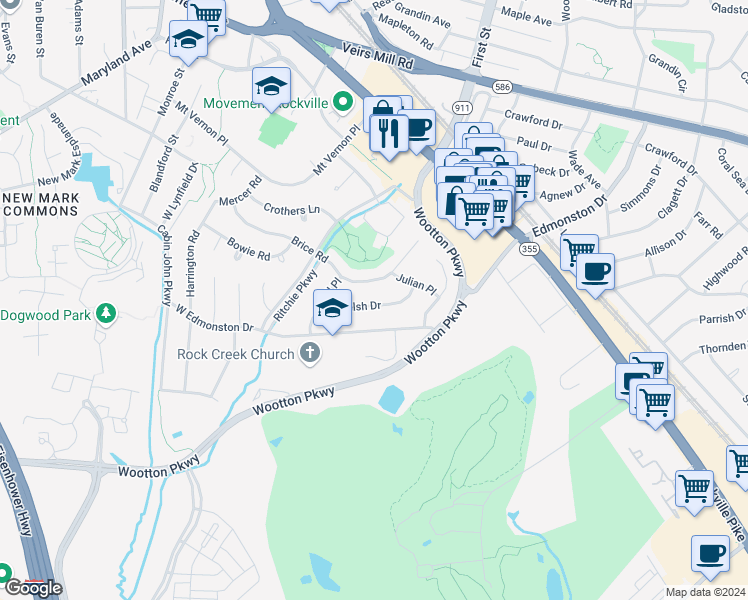This screenshot has height=600, width=748.
Task: Open the cafe marker near the Map data label
Action: click(710, 556)
